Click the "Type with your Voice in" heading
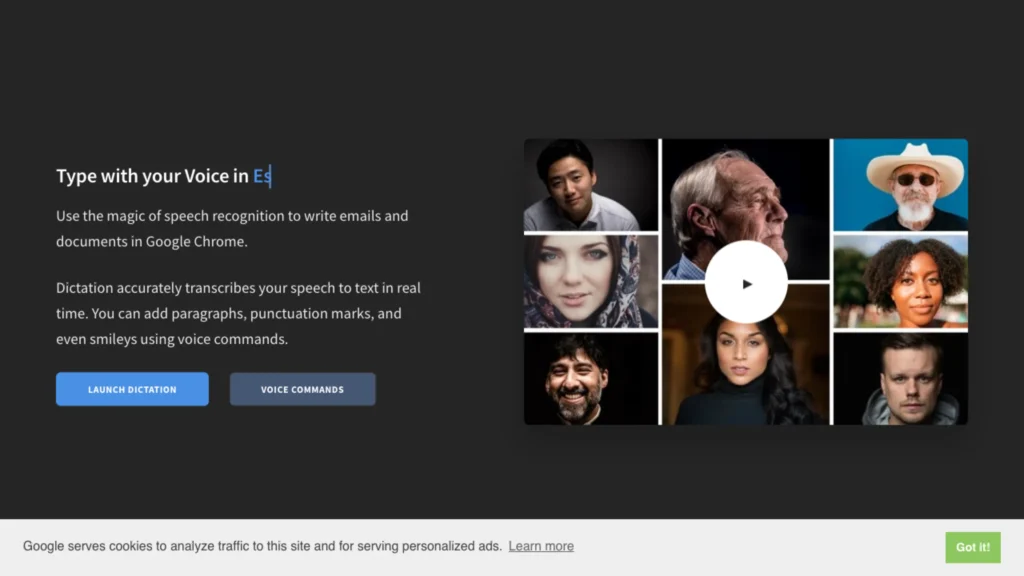 [x=152, y=176]
